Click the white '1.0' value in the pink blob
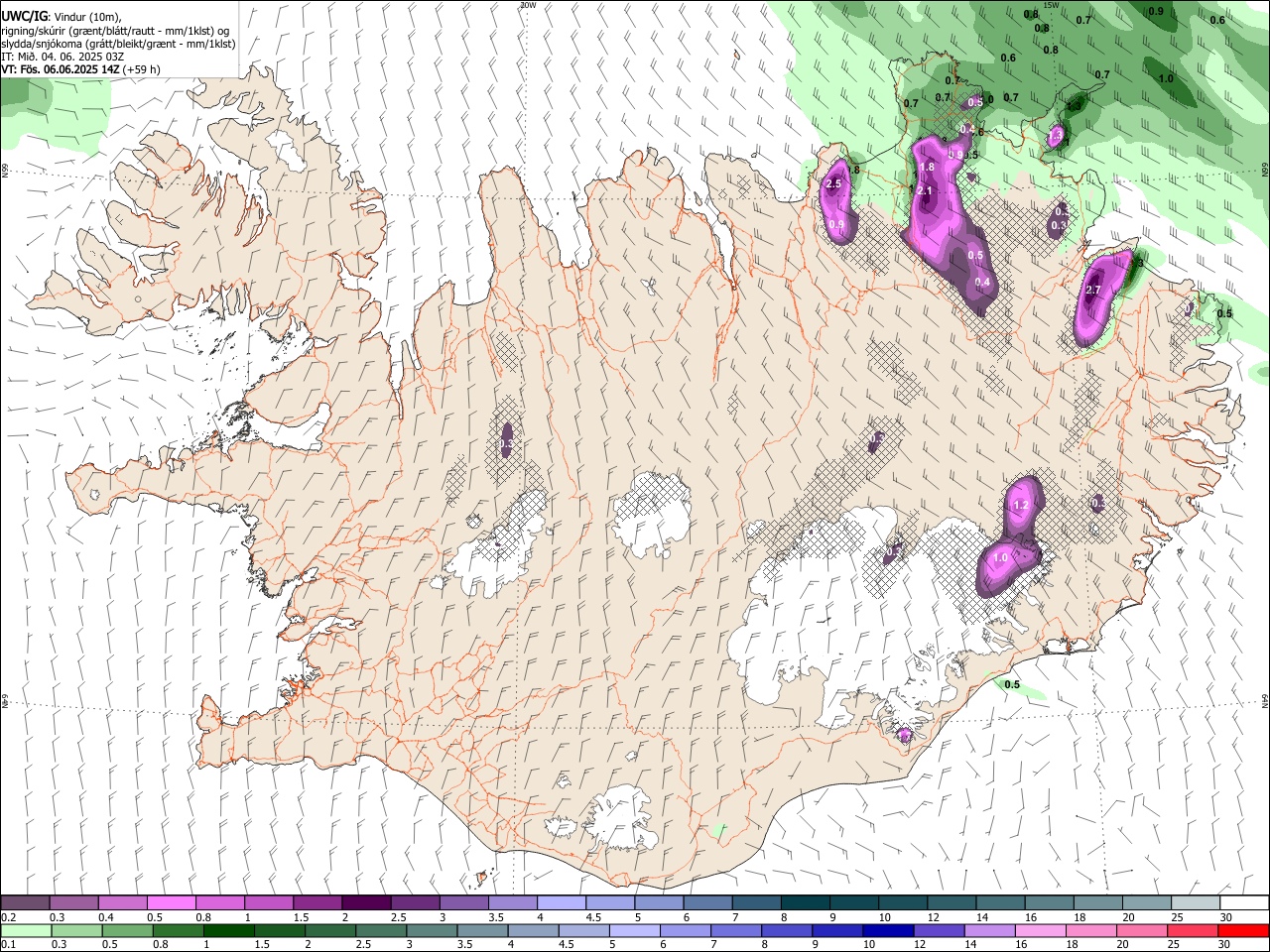The height and width of the screenshot is (952, 1270). point(1000,558)
